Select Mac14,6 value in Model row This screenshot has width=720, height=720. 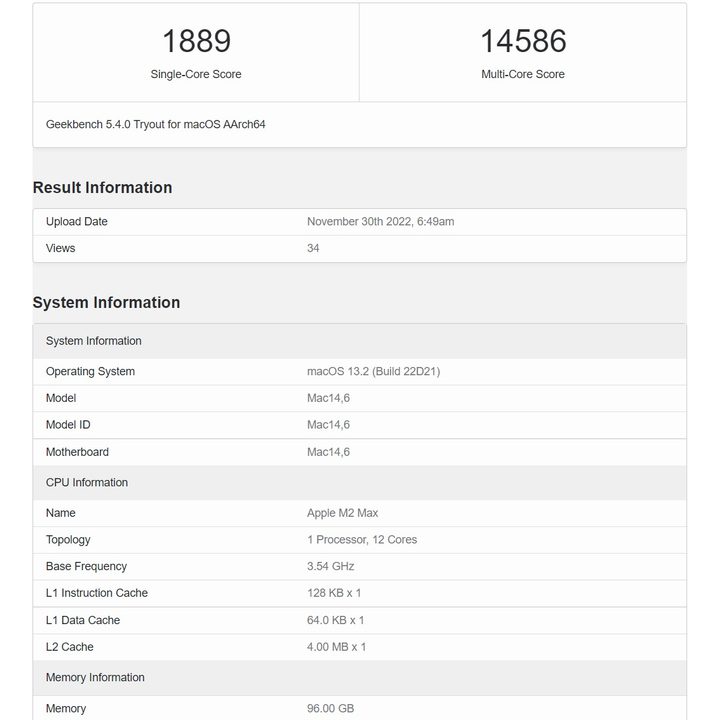(328, 398)
